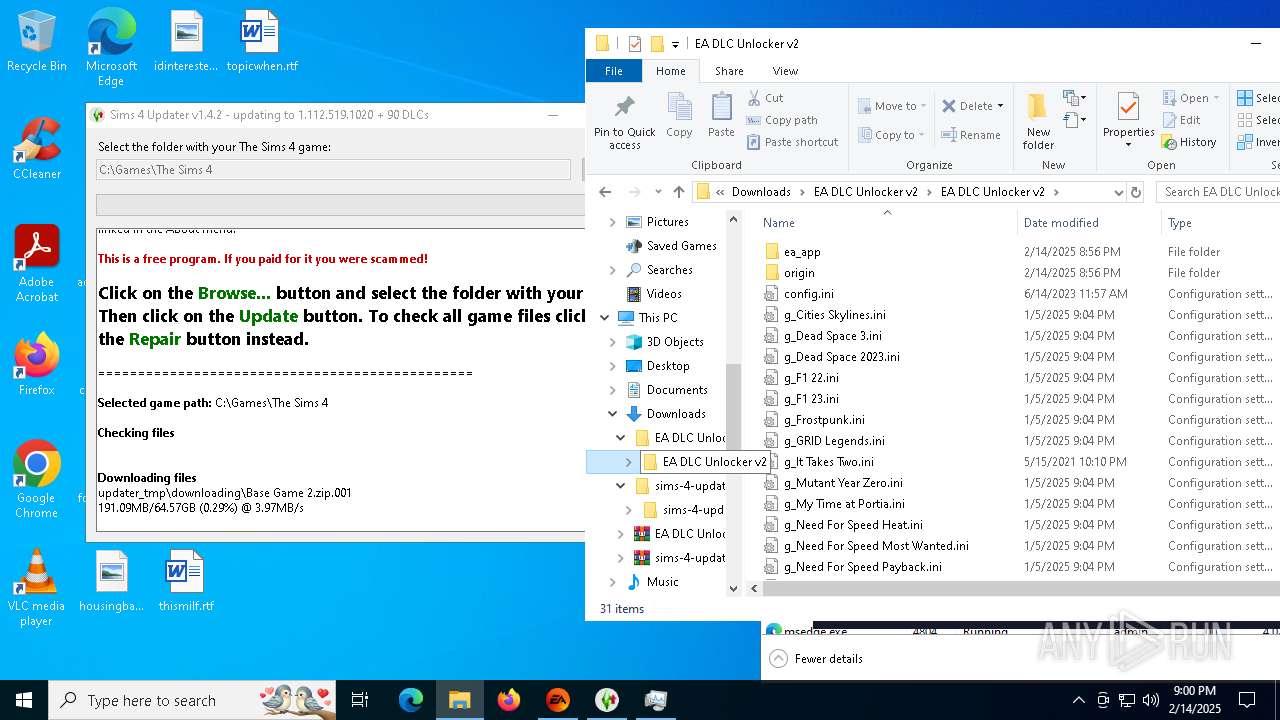1280x720 pixels.
Task: Click Paste shortcut in ribbon
Action: 792,142
